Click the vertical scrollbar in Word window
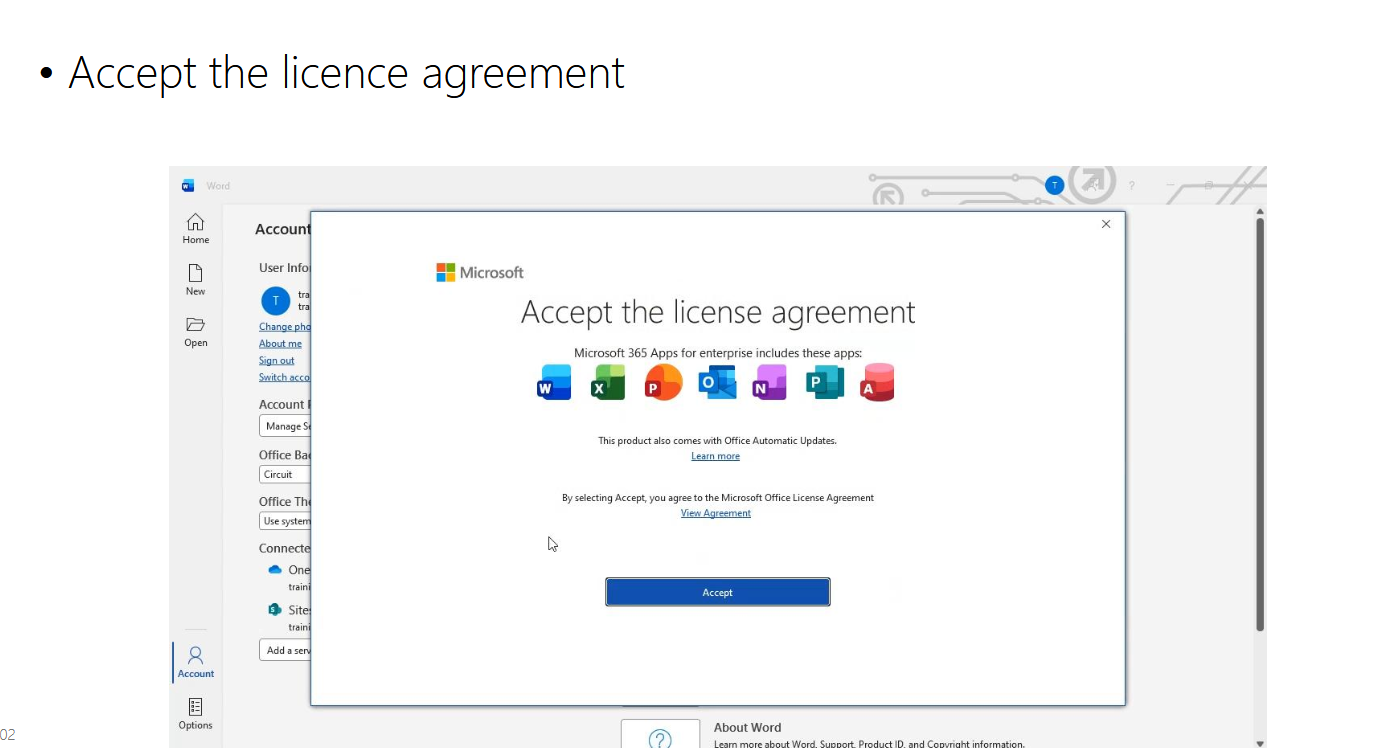Viewport: 1393px width, 748px height. pos(1260,424)
